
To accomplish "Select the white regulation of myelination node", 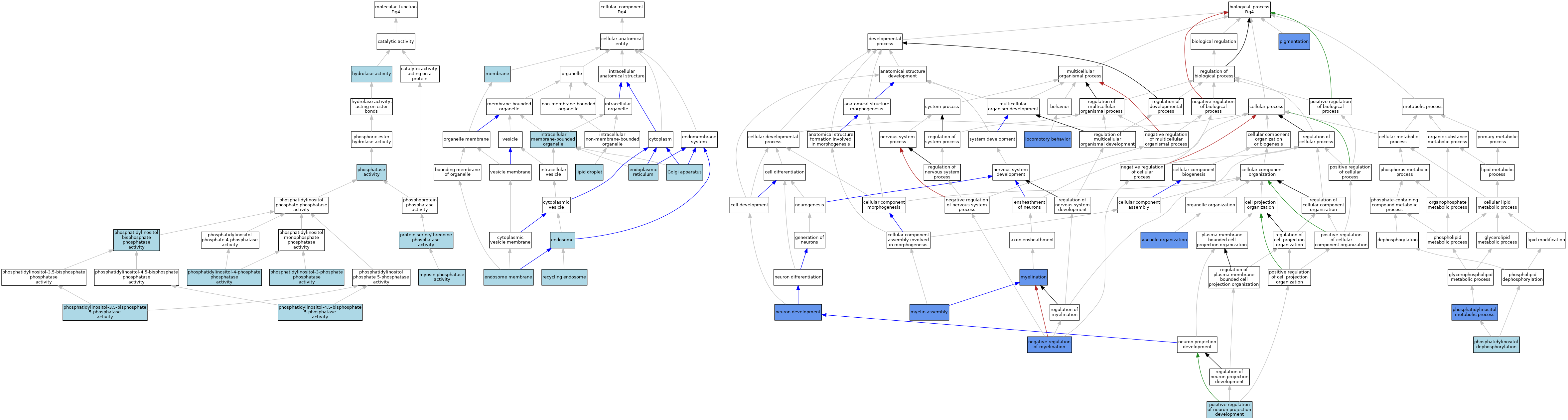I will pos(1065,312).
